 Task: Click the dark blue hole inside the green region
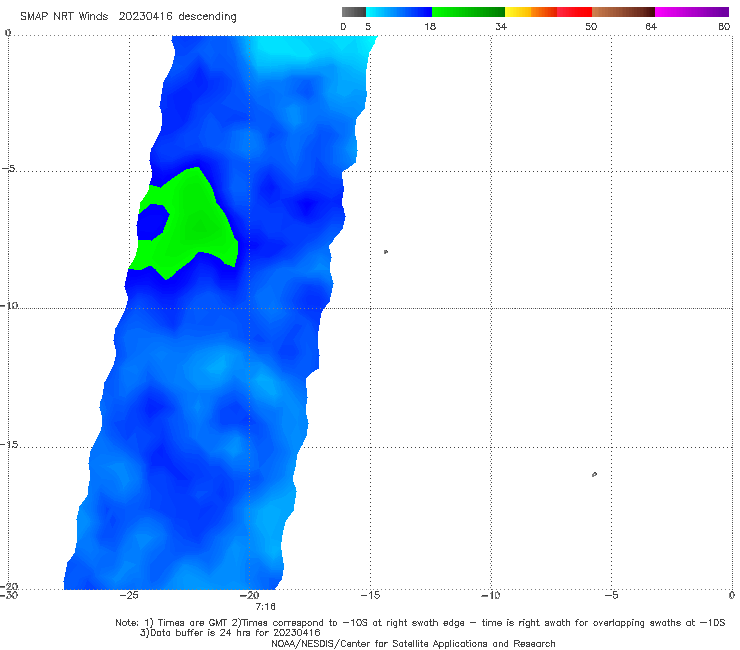click(152, 223)
